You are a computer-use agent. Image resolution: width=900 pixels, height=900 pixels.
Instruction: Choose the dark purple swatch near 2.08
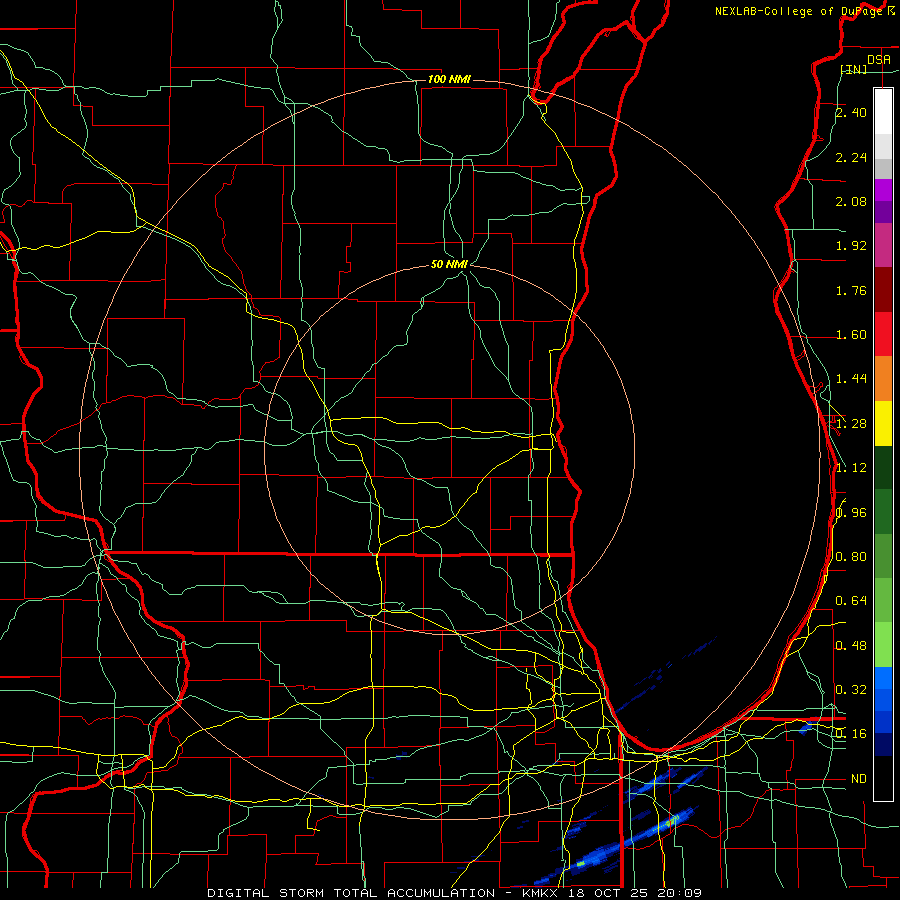pyautogui.click(x=883, y=212)
